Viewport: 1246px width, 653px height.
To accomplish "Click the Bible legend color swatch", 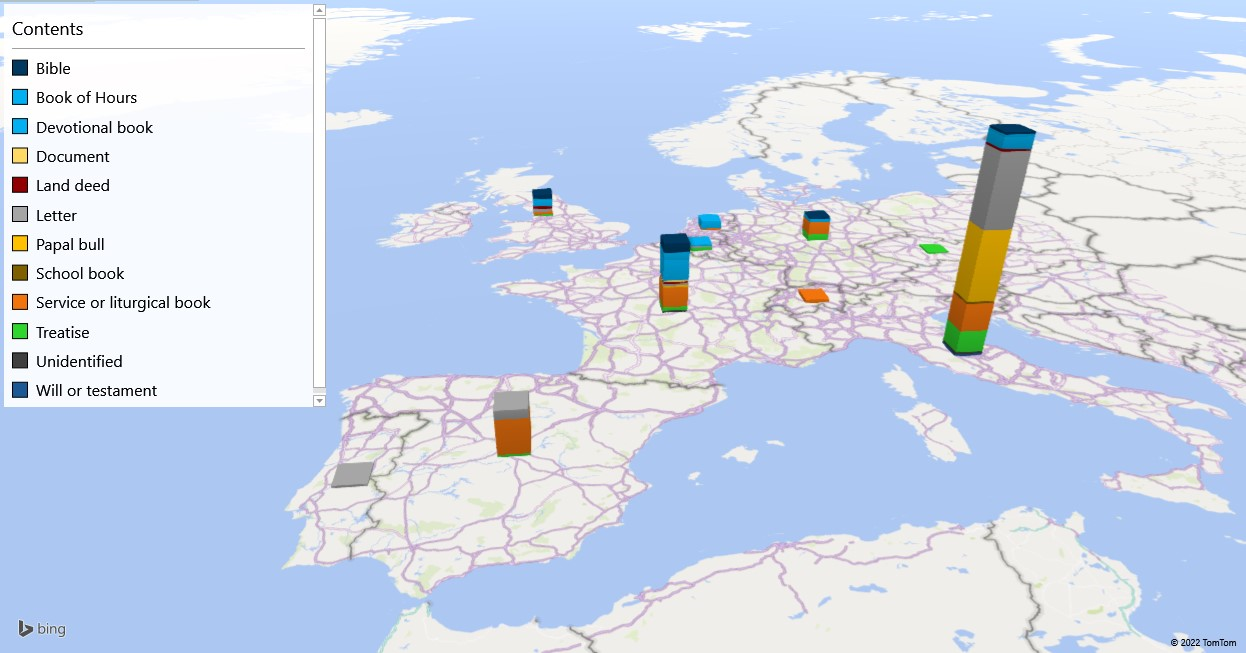I will pyautogui.click(x=20, y=68).
